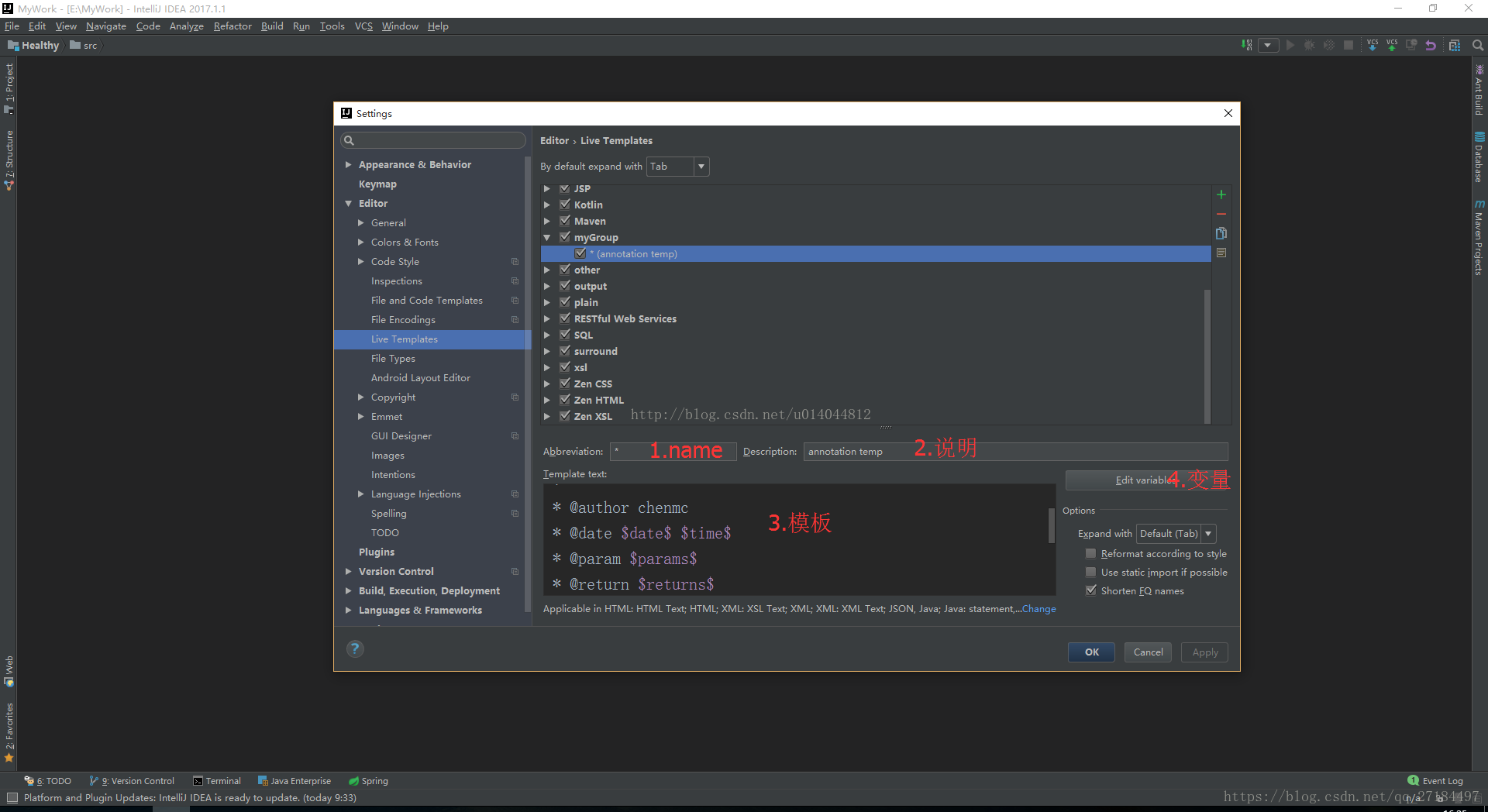This screenshot has width=1488, height=812.
Task: Open the Project tool window tab
Action: click(x=9, y=88)
